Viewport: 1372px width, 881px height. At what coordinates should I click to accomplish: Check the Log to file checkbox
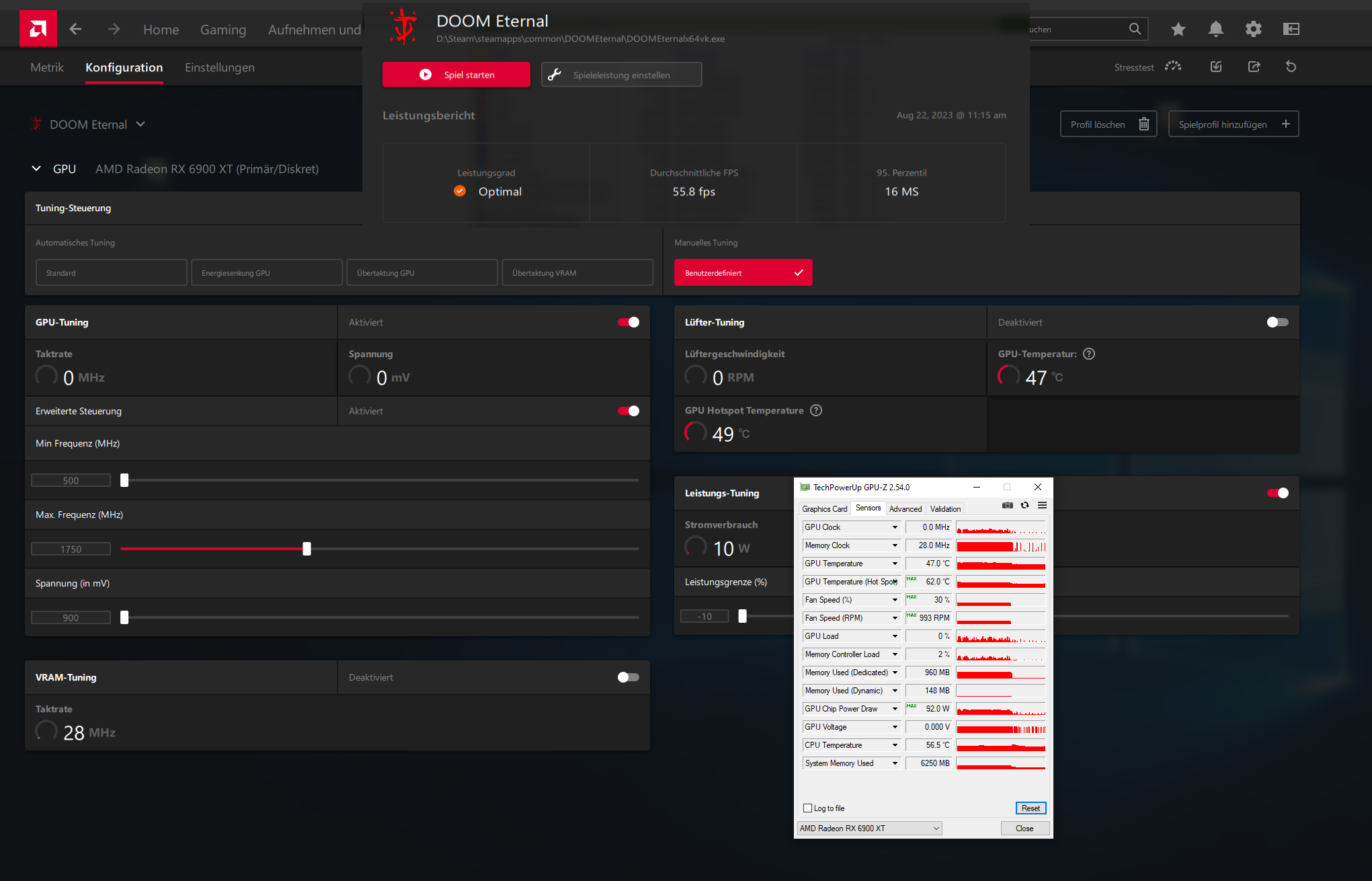click(808, 808)
